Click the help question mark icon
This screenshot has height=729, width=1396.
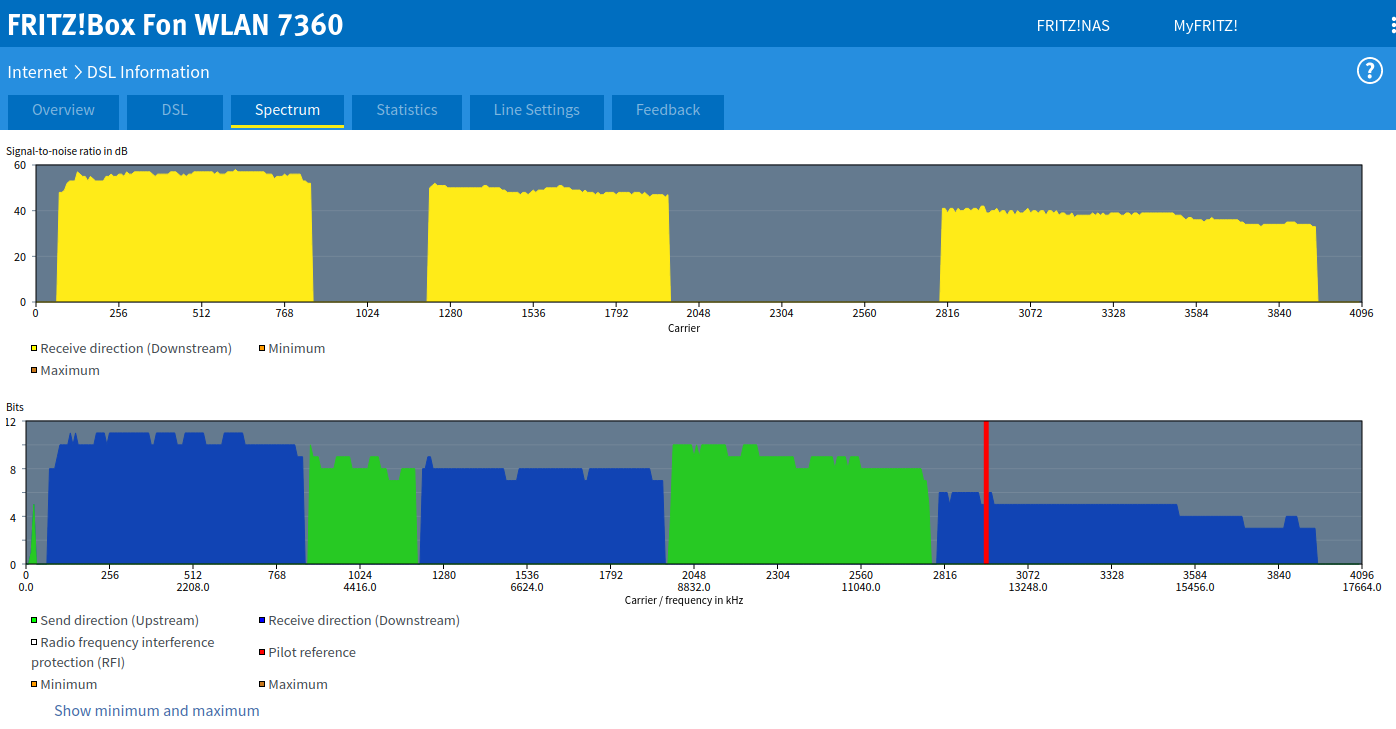(x=1369, y=71)
